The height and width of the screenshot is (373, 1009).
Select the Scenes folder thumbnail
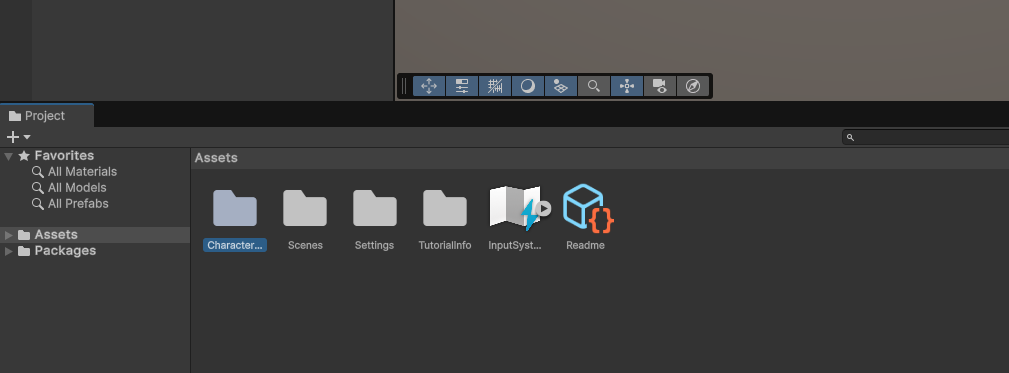pyautogui.click(x=305, y=208)
